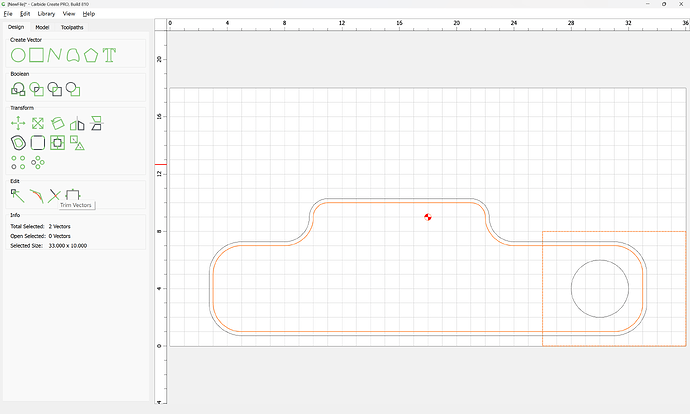Switch to the Model tab
Viewport: 690px width, 414px height.
tap(42, 27)
